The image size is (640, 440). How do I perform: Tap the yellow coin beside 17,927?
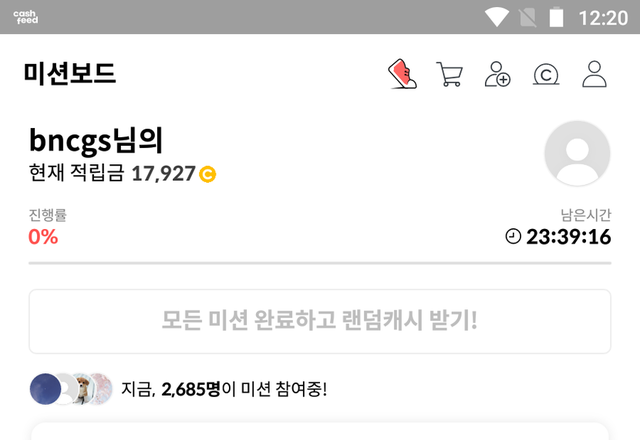pos(207,174)
